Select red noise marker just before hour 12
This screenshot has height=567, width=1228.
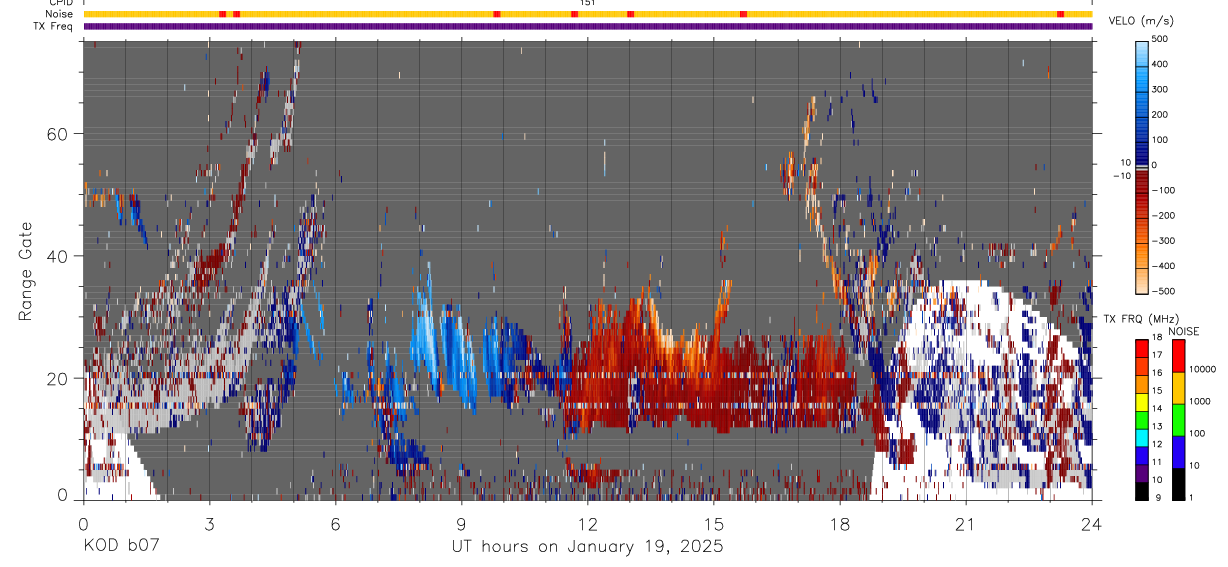tap(574, 14)
